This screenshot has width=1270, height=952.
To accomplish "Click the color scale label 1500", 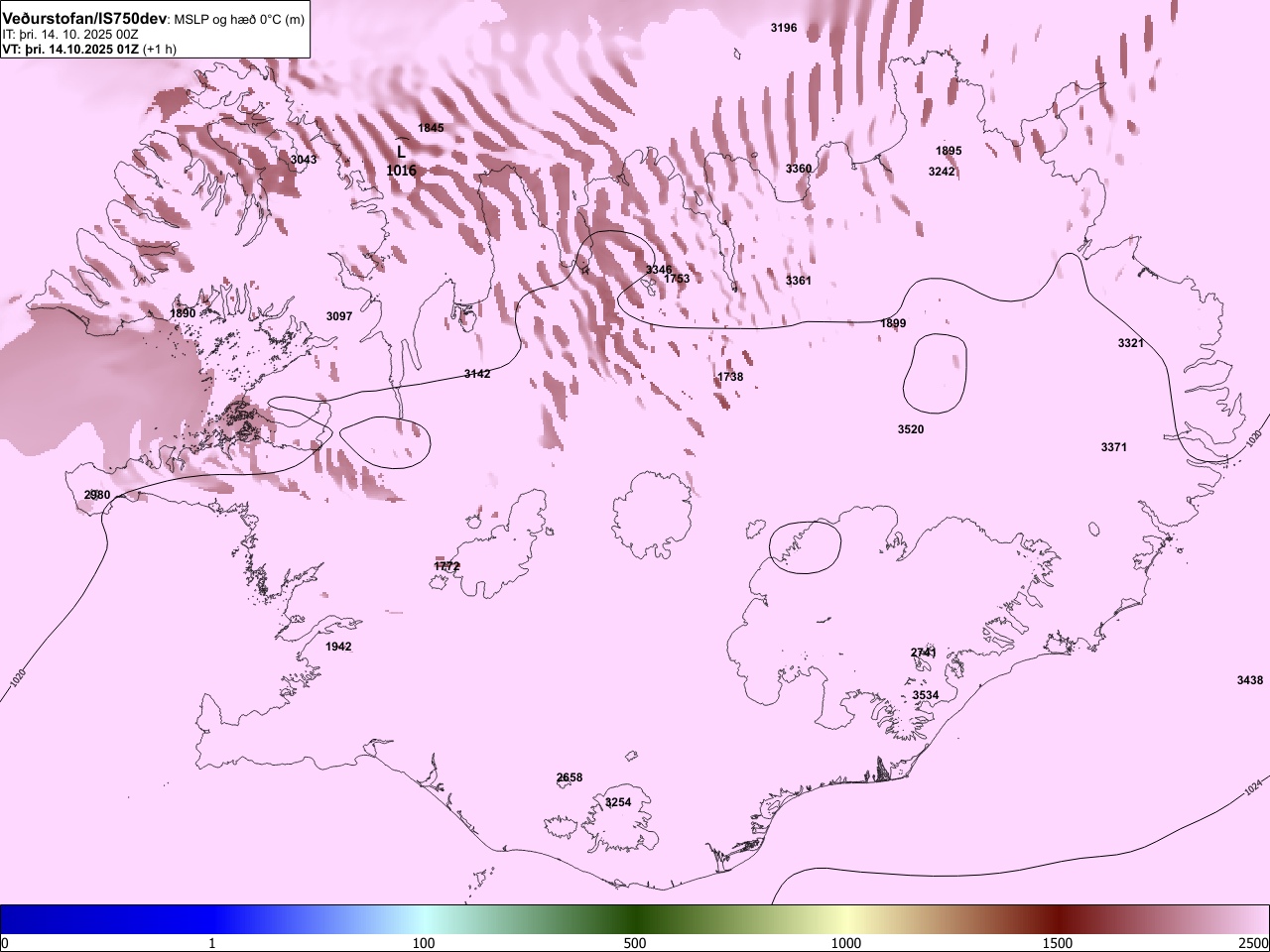I will [1058, 943].
